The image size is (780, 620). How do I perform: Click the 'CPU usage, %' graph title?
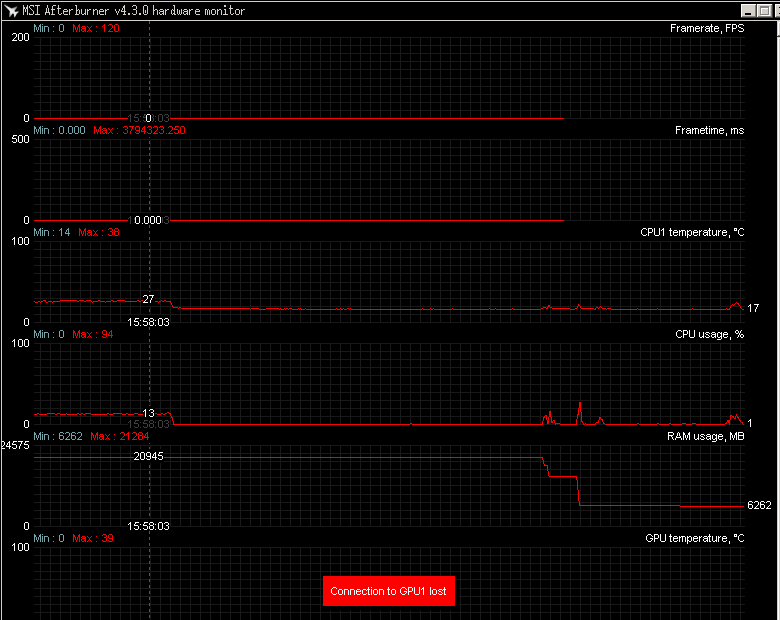point(709,334)
